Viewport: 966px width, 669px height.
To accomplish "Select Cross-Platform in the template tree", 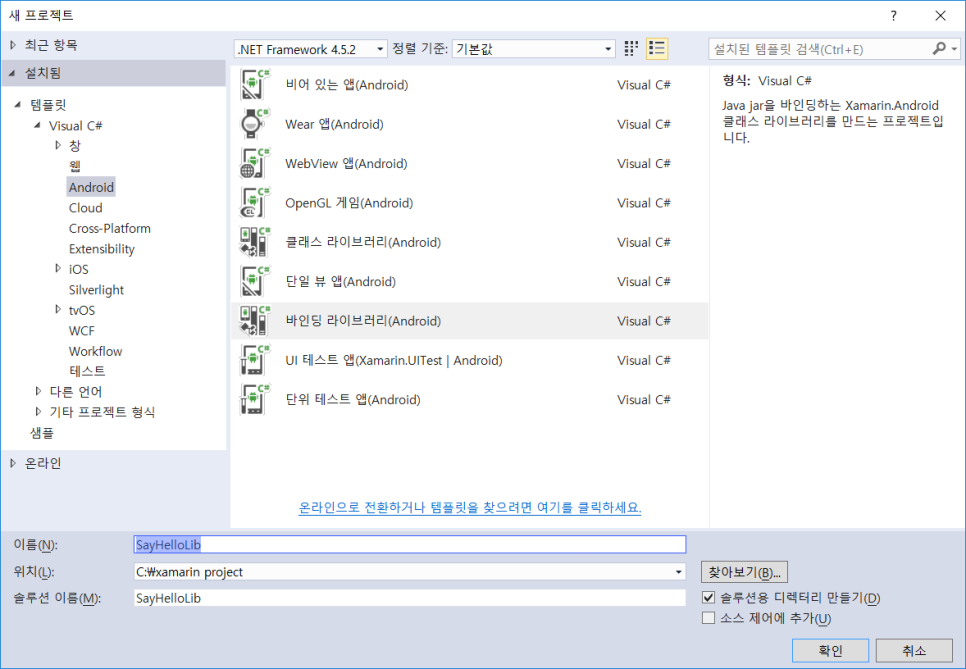I will click(x=110, y=228).
